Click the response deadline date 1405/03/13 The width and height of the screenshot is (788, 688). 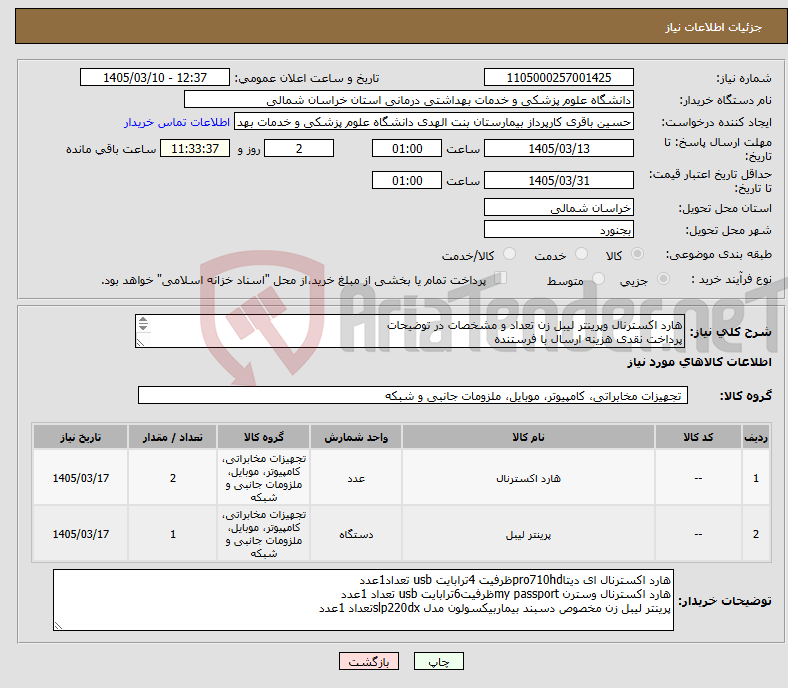point(558,148)
